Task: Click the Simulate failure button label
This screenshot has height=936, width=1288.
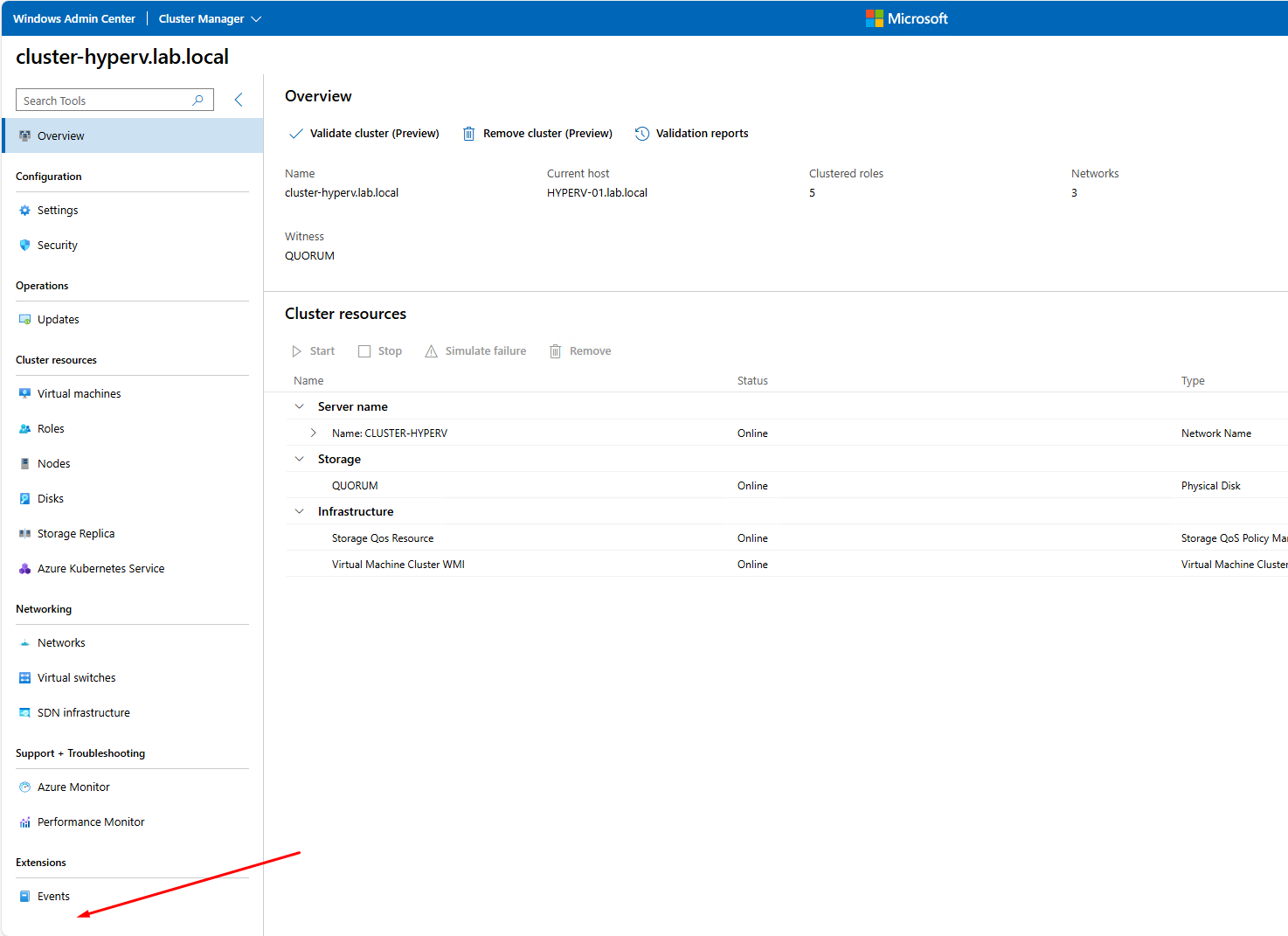Action: (486, 351)
